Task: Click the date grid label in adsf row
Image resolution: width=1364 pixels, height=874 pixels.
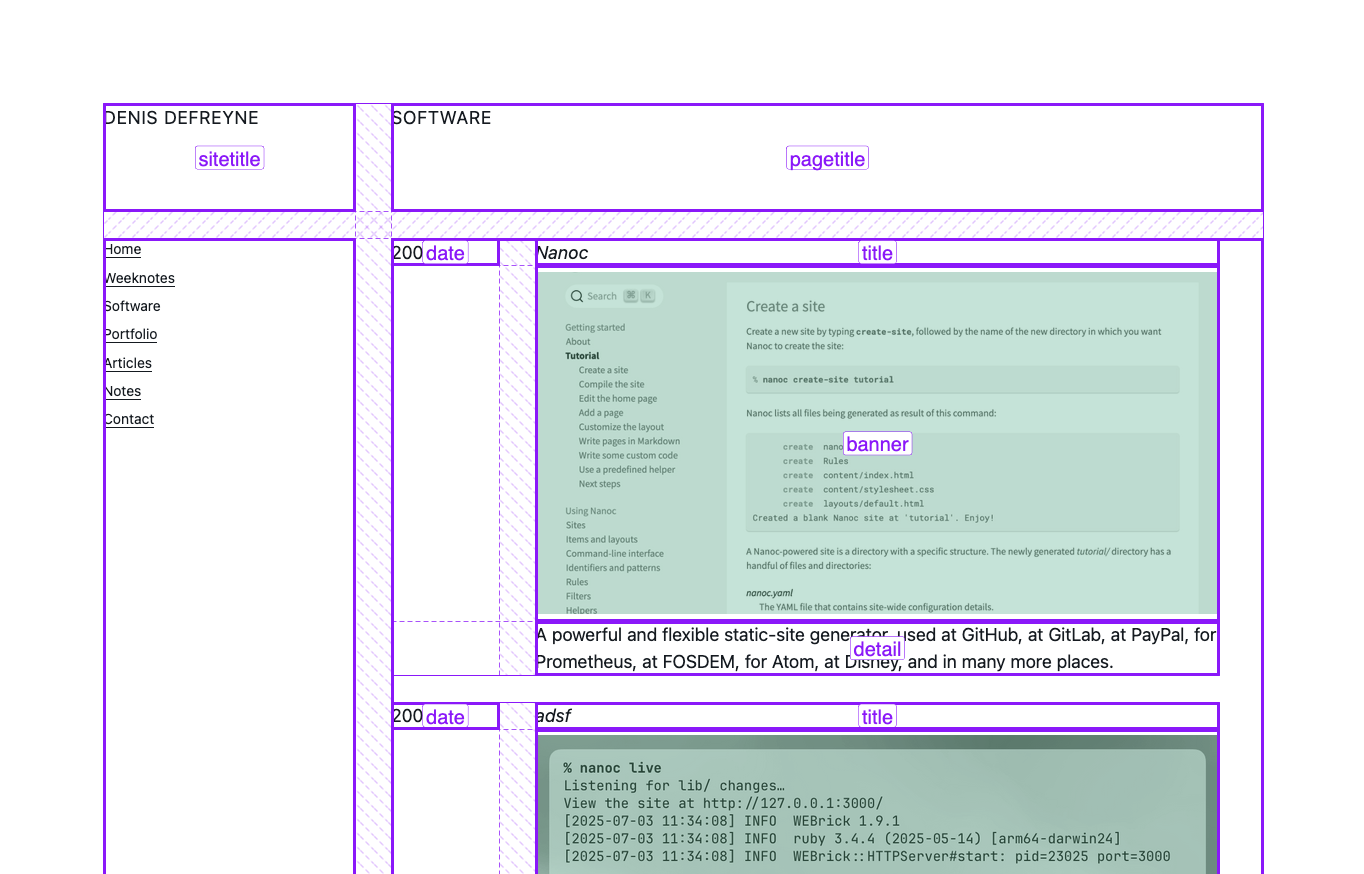Action: tap(445, 716)
